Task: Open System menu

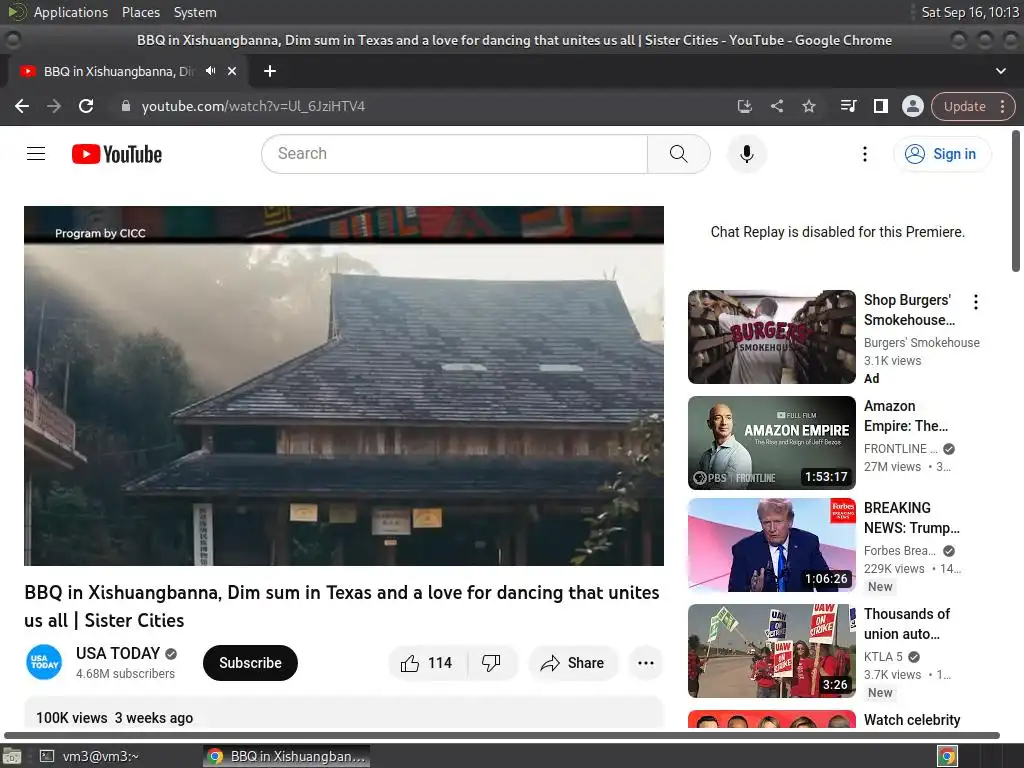Action: click(x=195, y=12)
